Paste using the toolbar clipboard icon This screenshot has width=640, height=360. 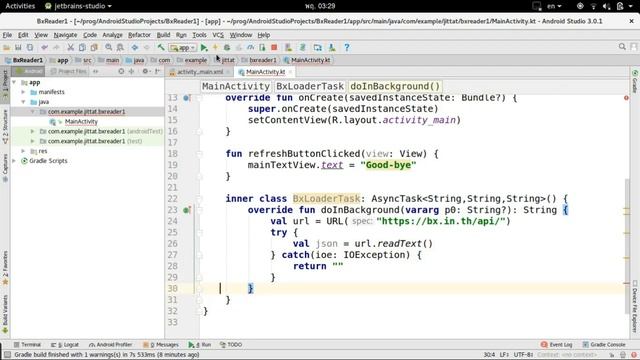pyautogui.click(x=94, y=48)
